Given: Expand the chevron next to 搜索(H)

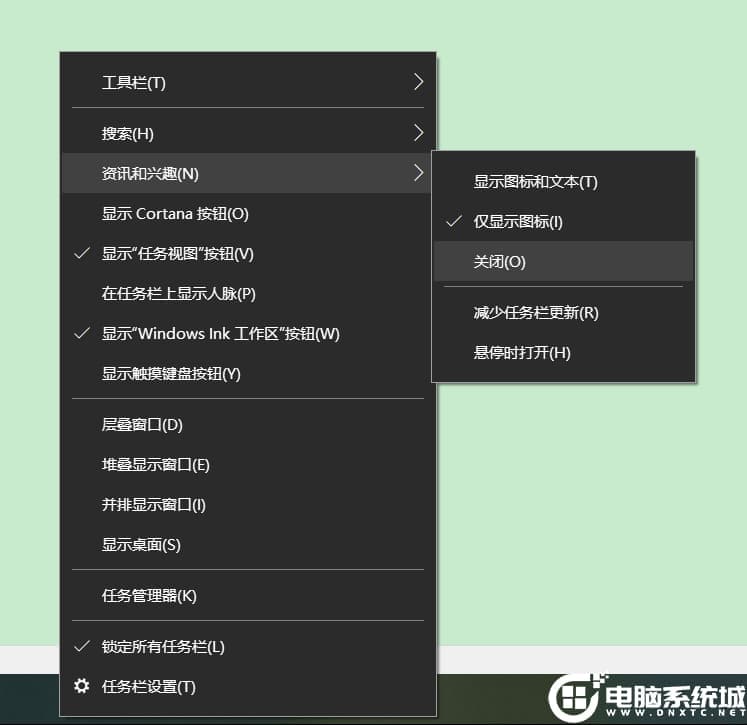Looking at the screenshot, I should pyautogui.click(x=418, y=133).
